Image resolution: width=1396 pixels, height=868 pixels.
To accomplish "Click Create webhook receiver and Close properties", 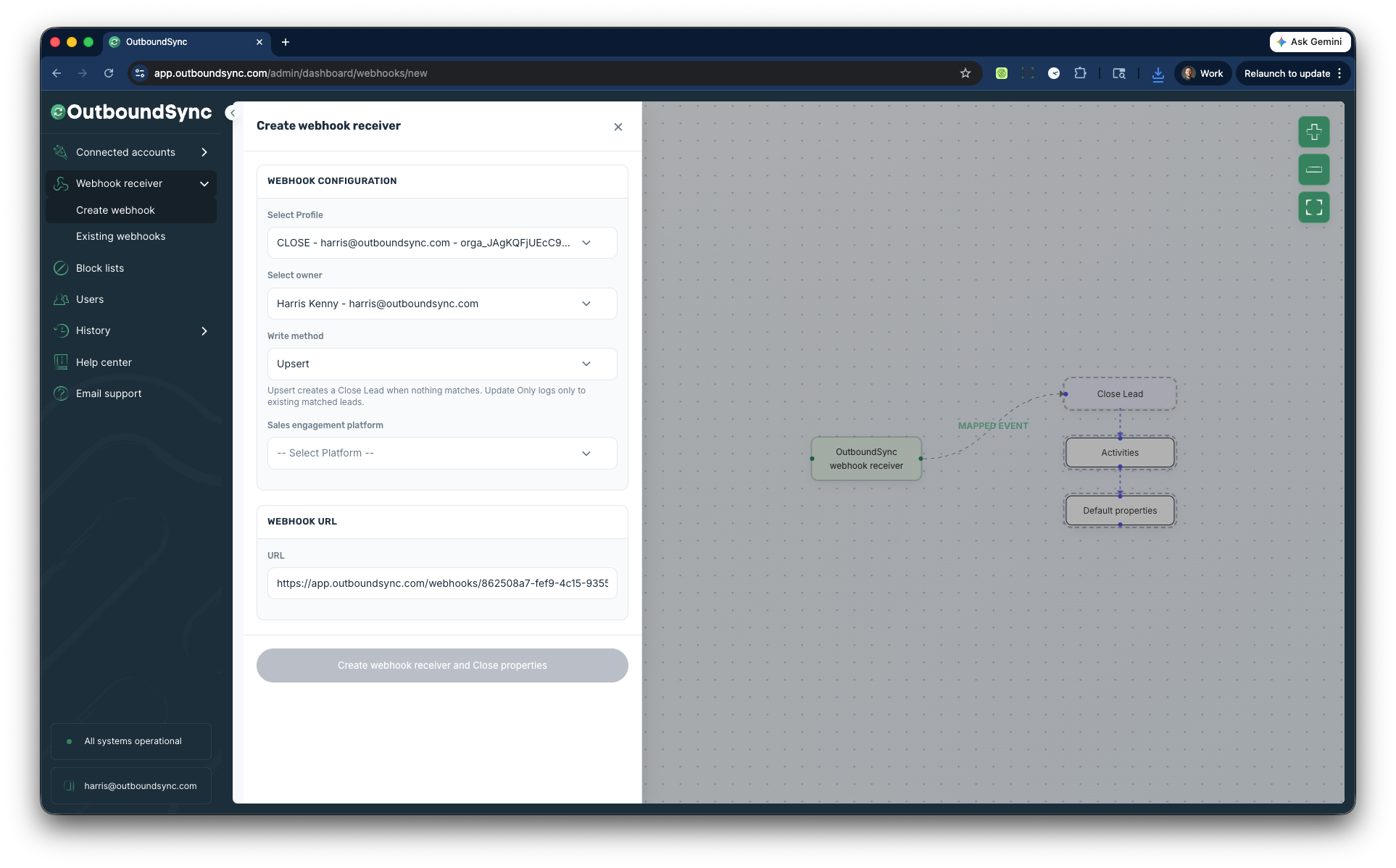I will tap(441, 665).
